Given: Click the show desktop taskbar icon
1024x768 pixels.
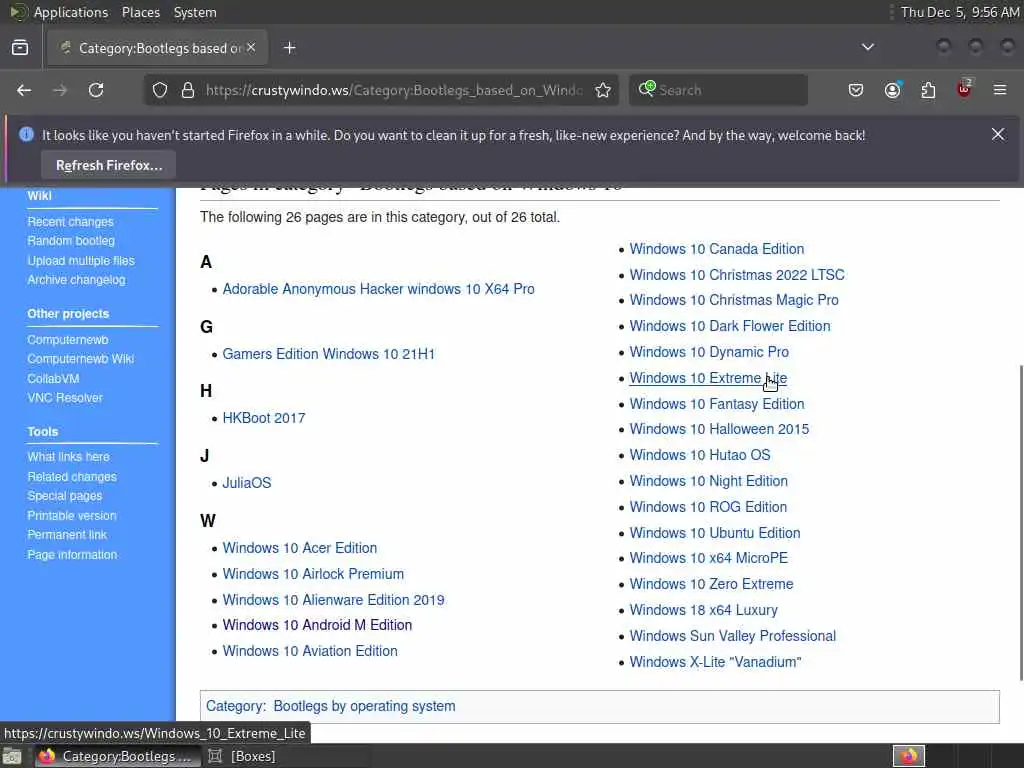Looking at the screenshot, I should point(12,756).
